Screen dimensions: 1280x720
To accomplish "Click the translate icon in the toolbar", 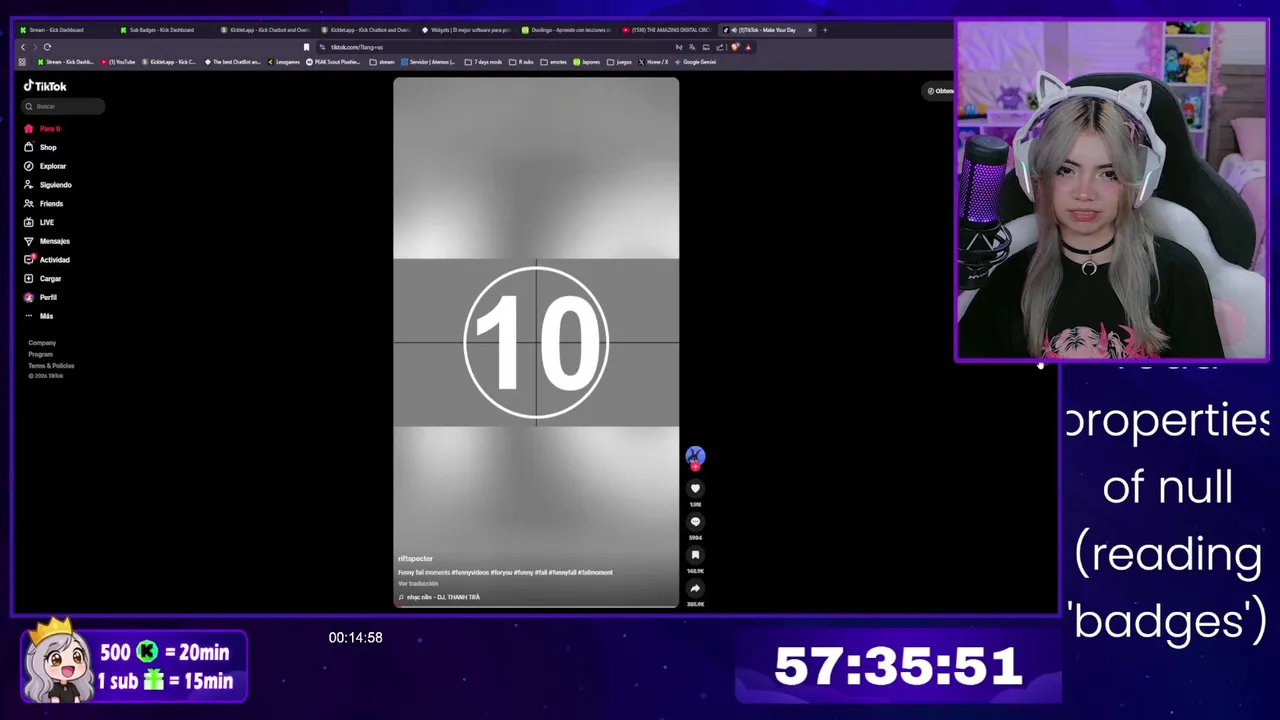I will point(693,47).
